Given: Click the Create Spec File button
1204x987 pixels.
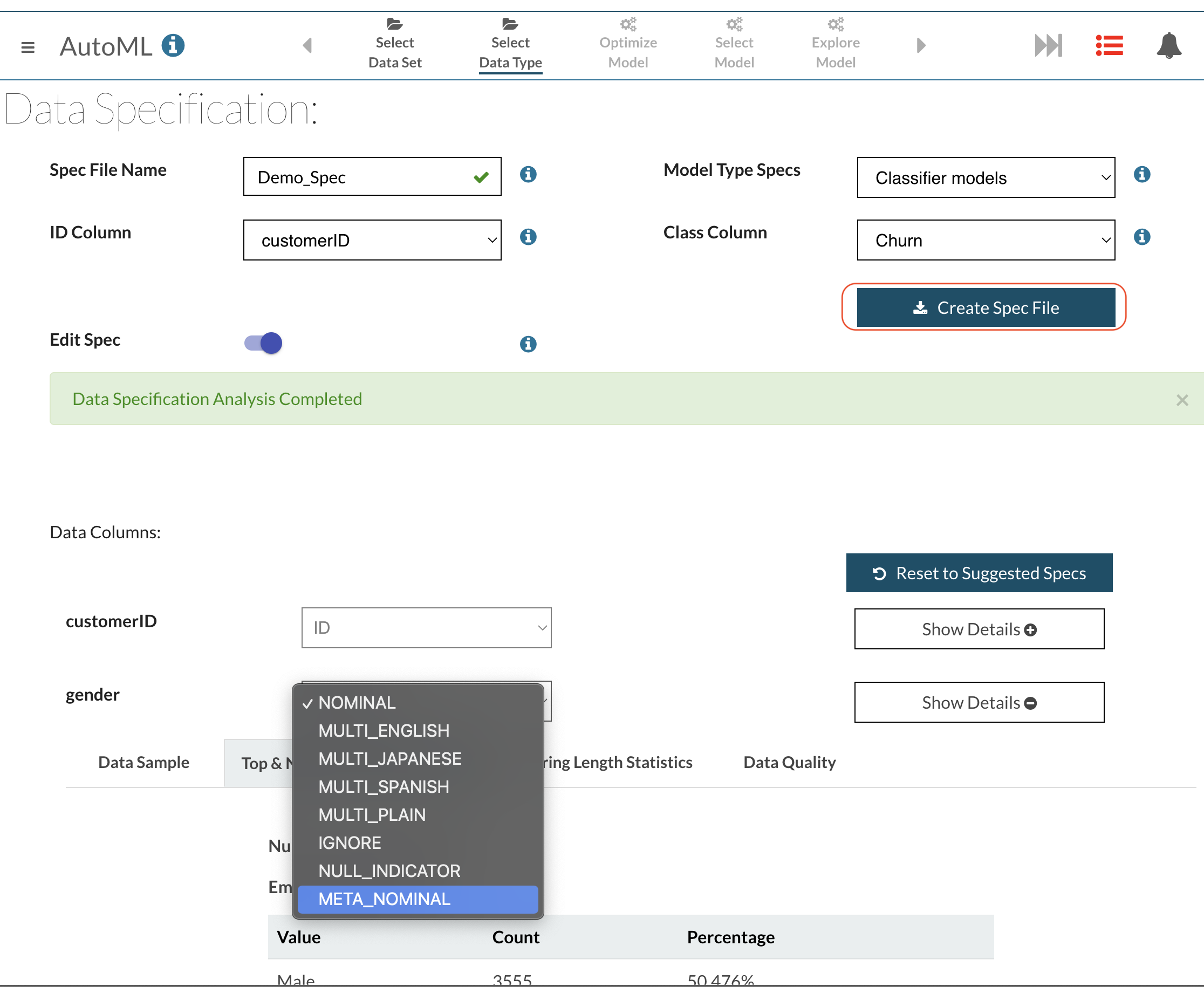Looking at the screenshot, I should [986, 307].
